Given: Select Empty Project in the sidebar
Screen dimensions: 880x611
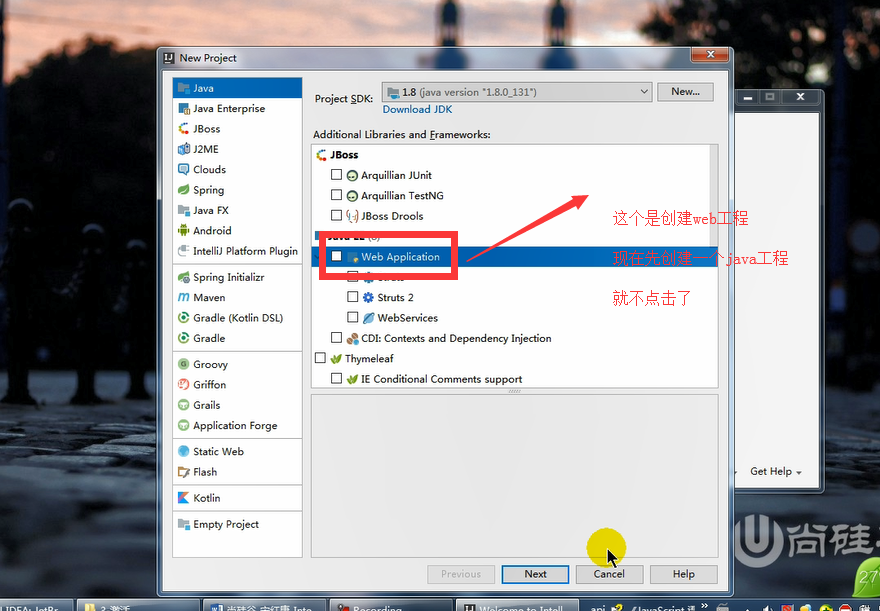Looking at the screenshot, I should pos(237,524).
